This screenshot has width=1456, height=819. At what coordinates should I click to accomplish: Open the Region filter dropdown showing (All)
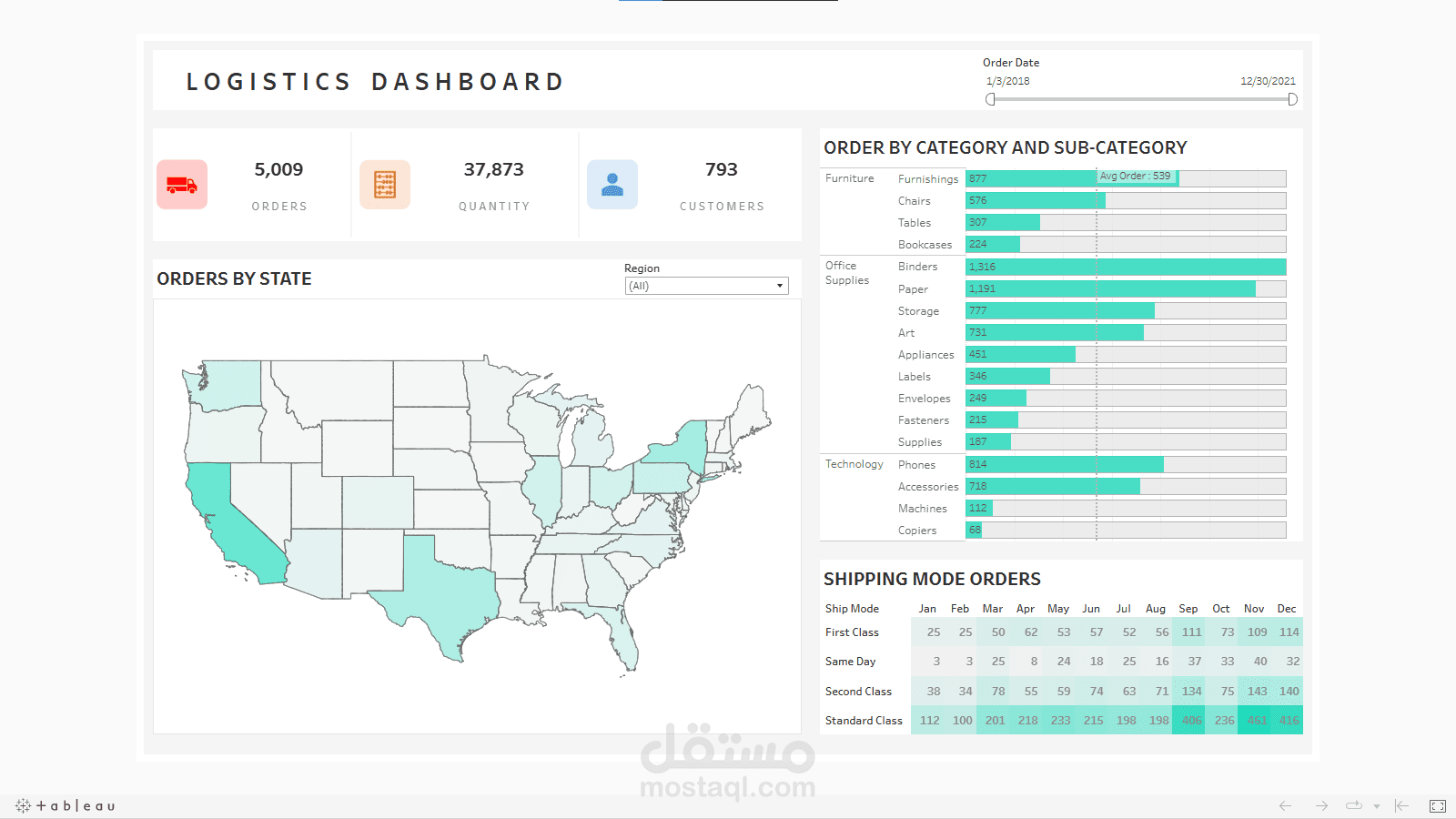[705, 285]
